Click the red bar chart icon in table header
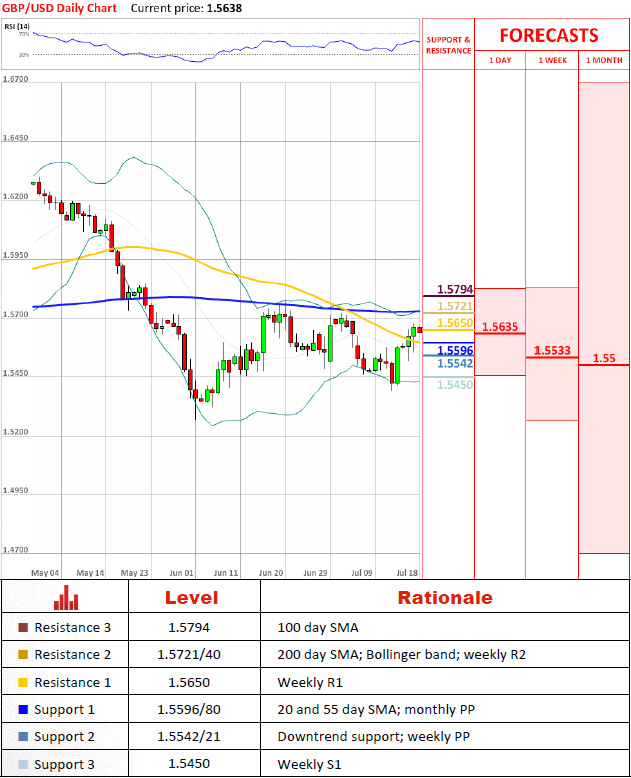The height and width of the screenshot is (778, 631). (66, 597)
